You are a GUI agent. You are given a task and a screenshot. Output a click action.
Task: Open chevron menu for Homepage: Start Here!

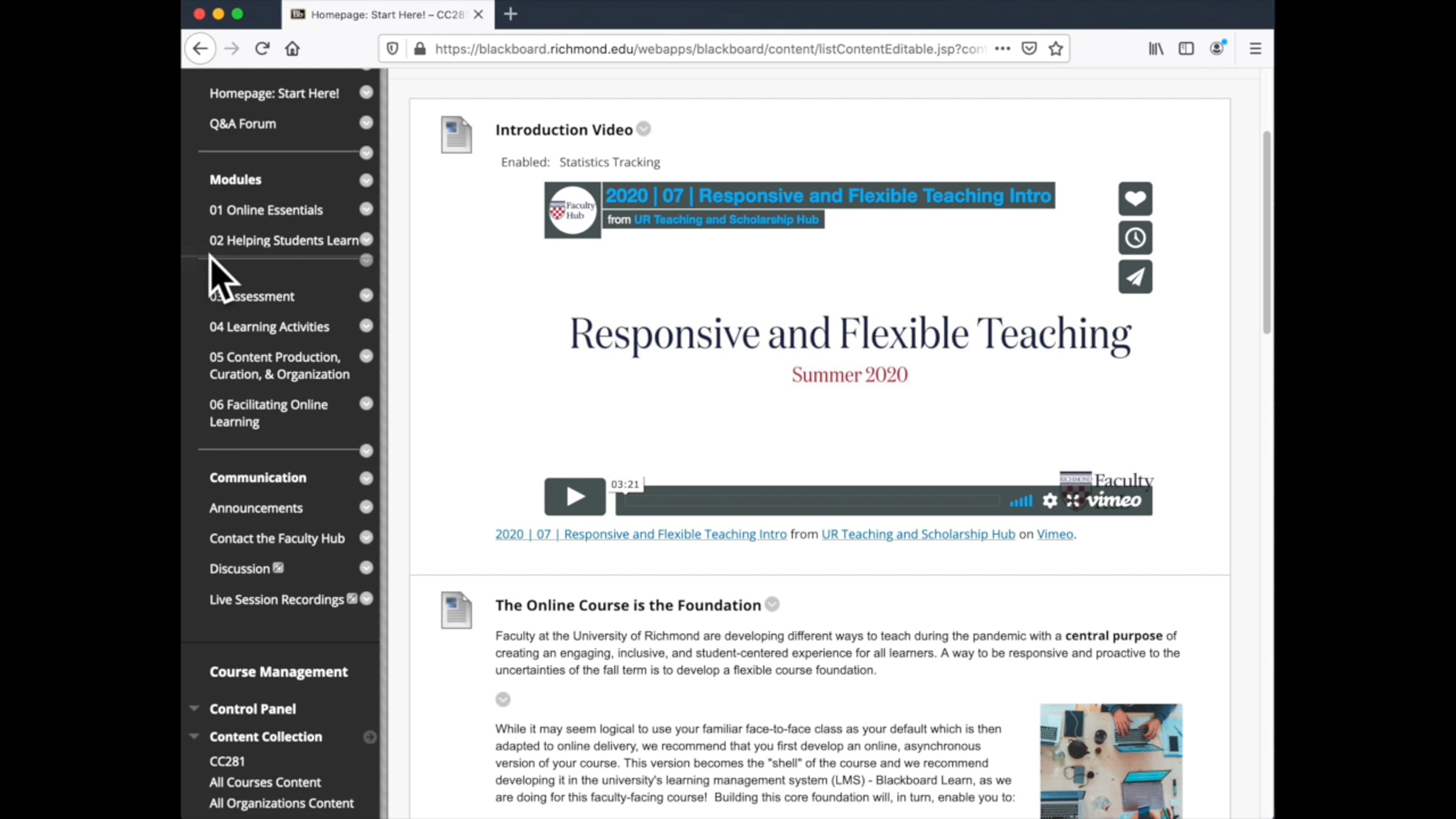366,92
